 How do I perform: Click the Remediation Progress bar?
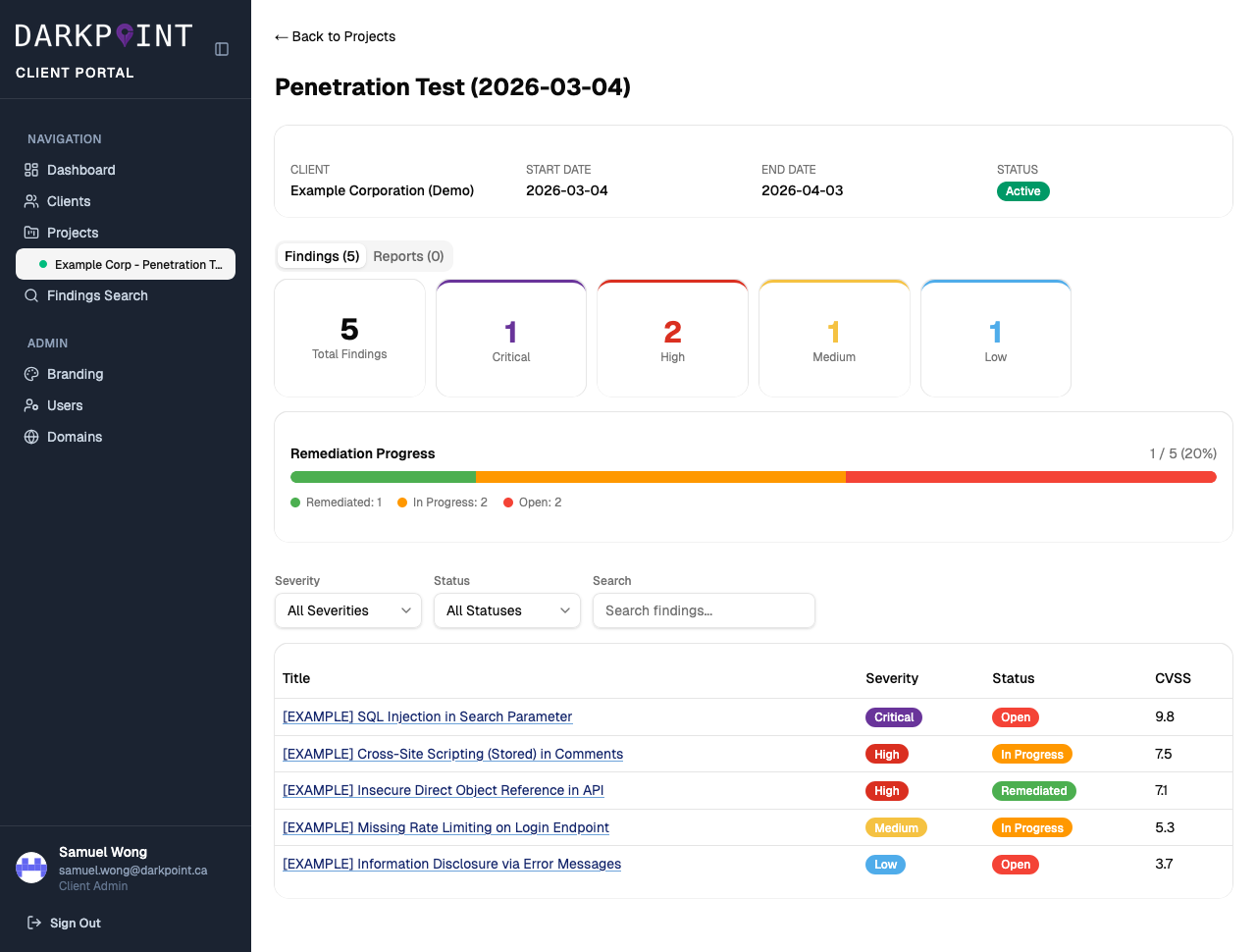click(753, 477)
